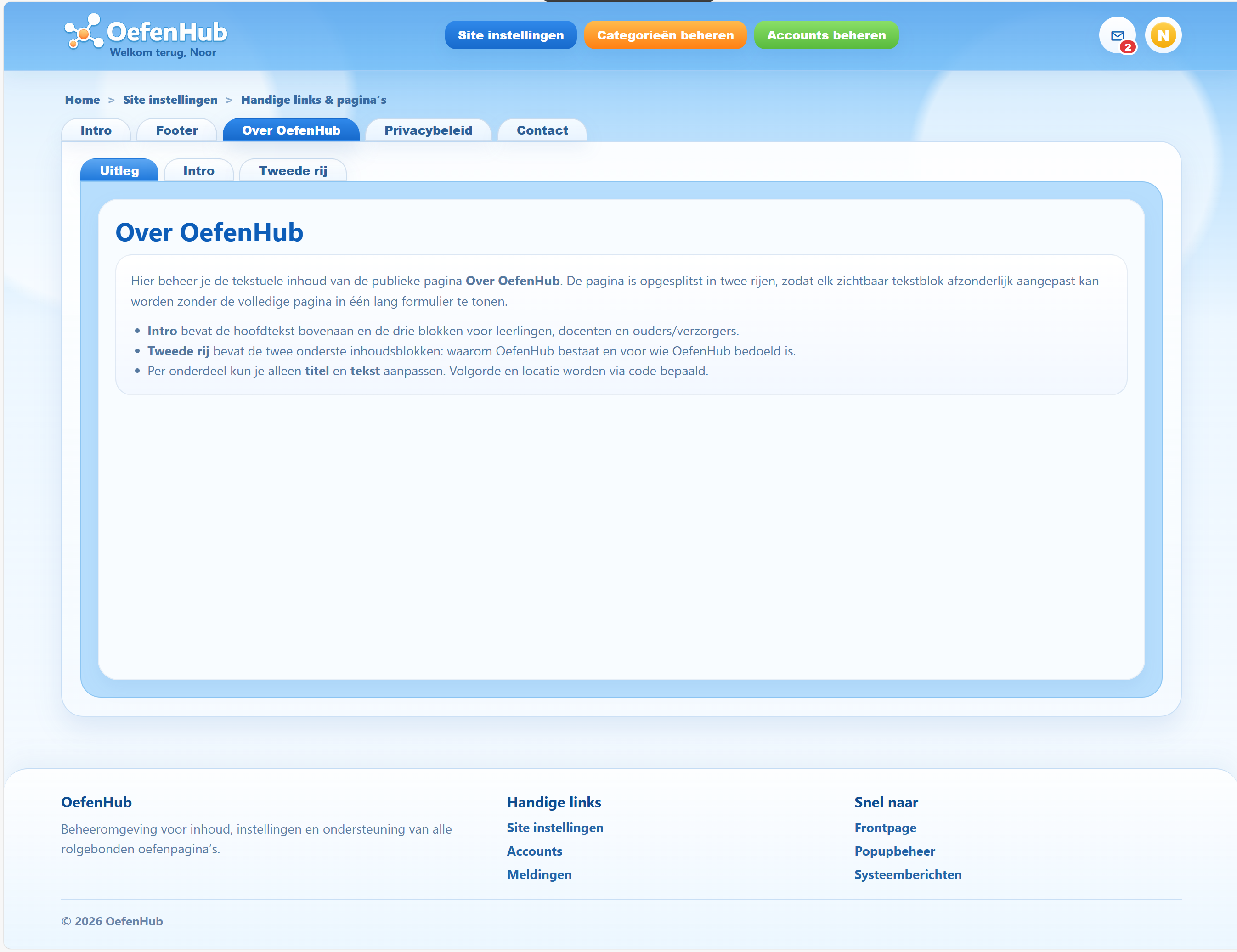Open footer link Meldingen
Image resolution: width=1237 pixels, height=952 pixels.
pyautogui.click(x=539, y=874)
